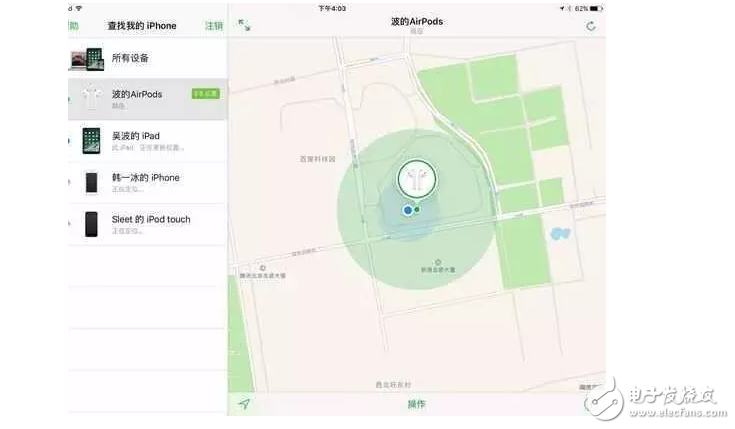Tap the iPad thumbnail for 吴波的 iPad
This screenshot has width=735, height=429.
91,140
